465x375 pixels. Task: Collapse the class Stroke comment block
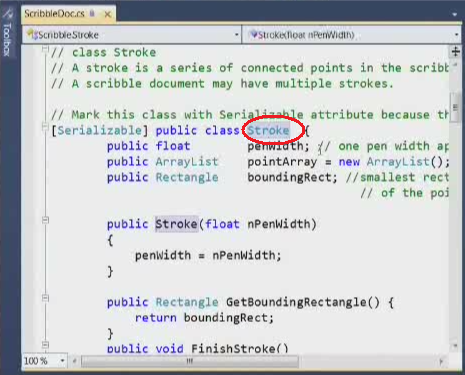tap(45, 50)
